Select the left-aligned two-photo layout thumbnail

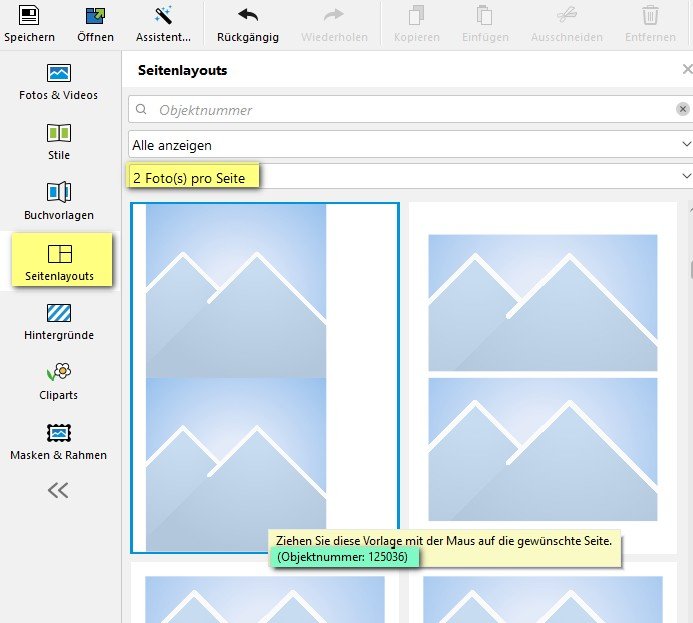tap(264, 377)
